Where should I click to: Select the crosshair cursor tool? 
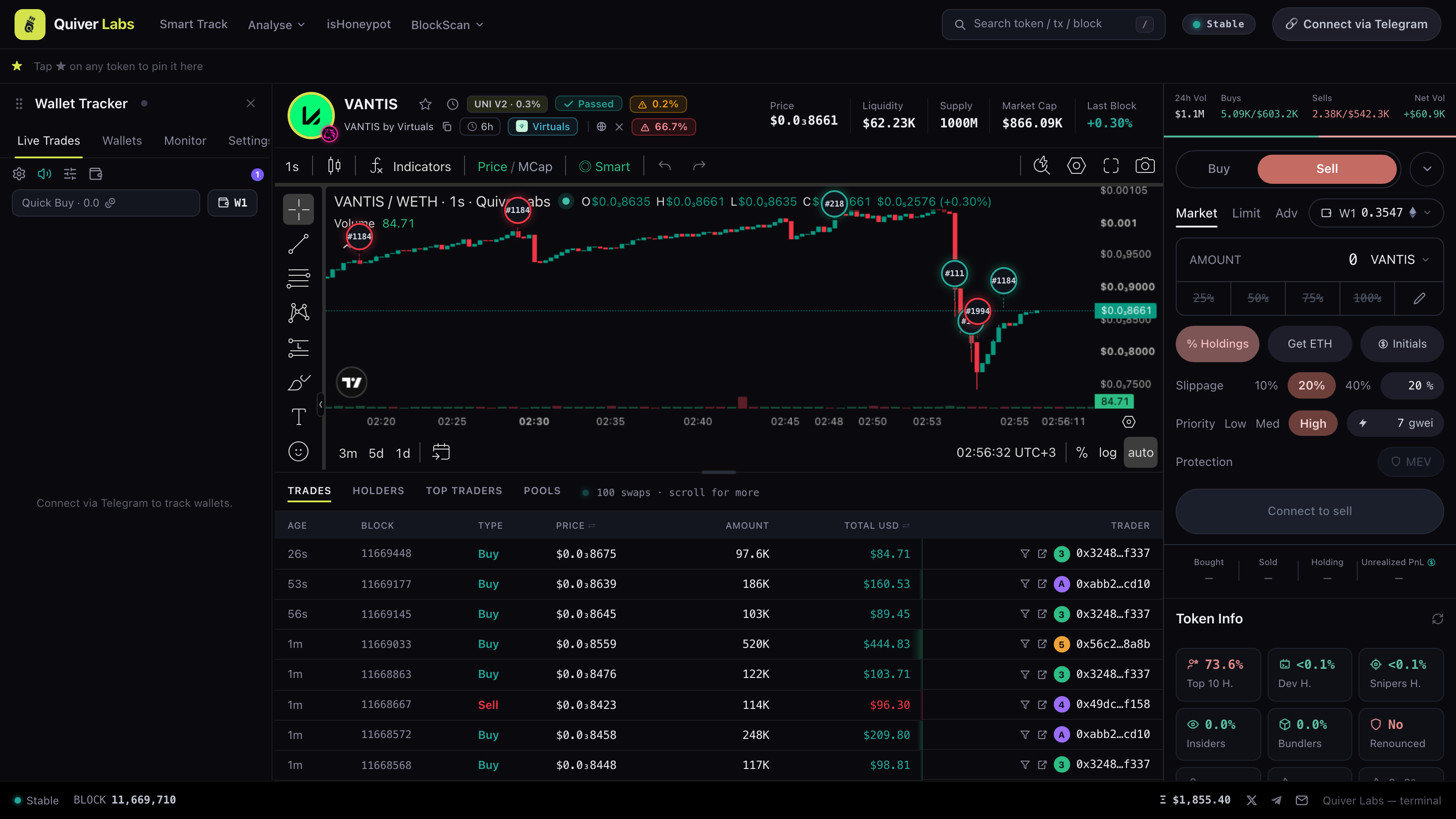pos(298,210)
